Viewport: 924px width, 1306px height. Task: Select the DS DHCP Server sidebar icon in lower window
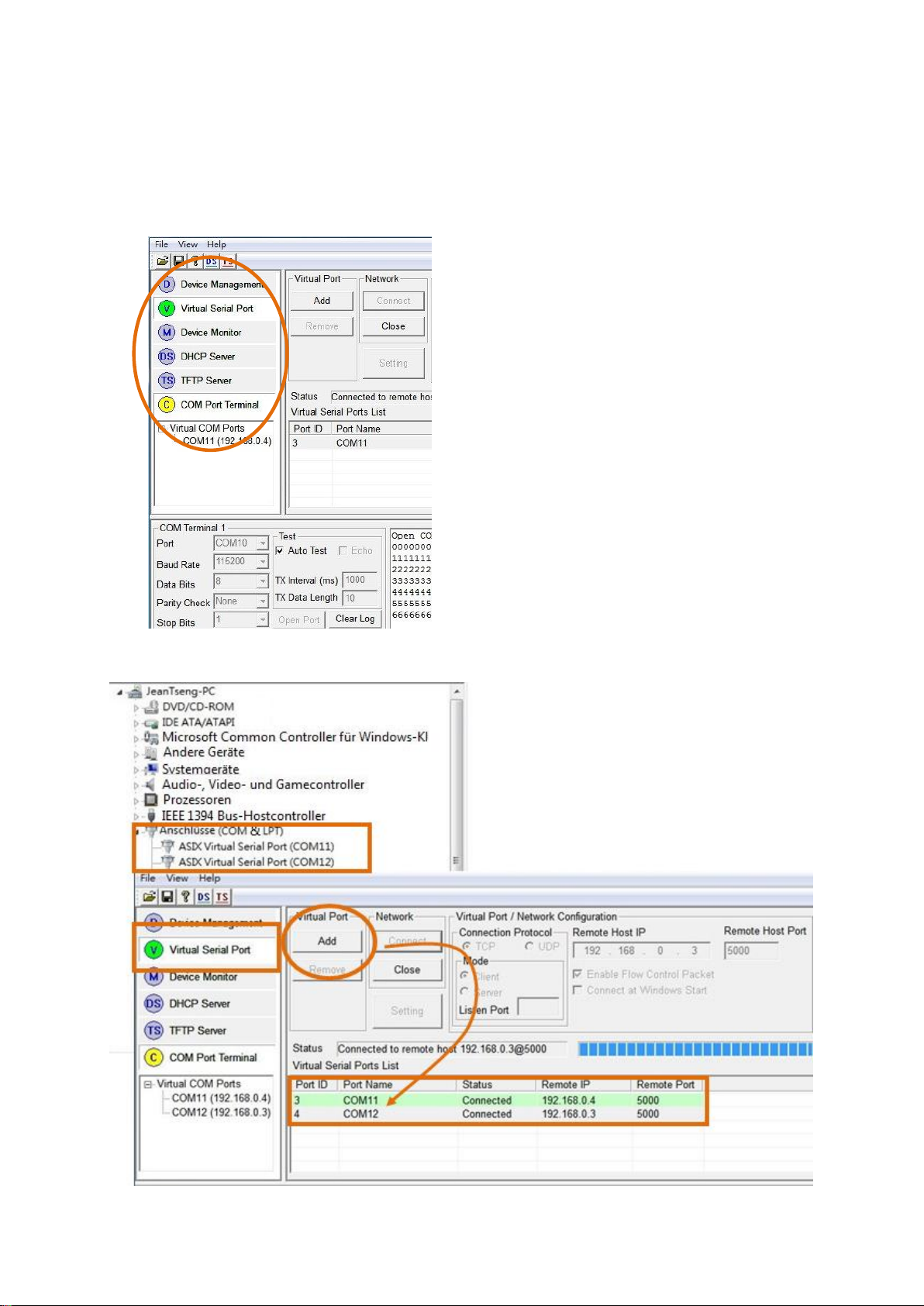[154, 1004]
